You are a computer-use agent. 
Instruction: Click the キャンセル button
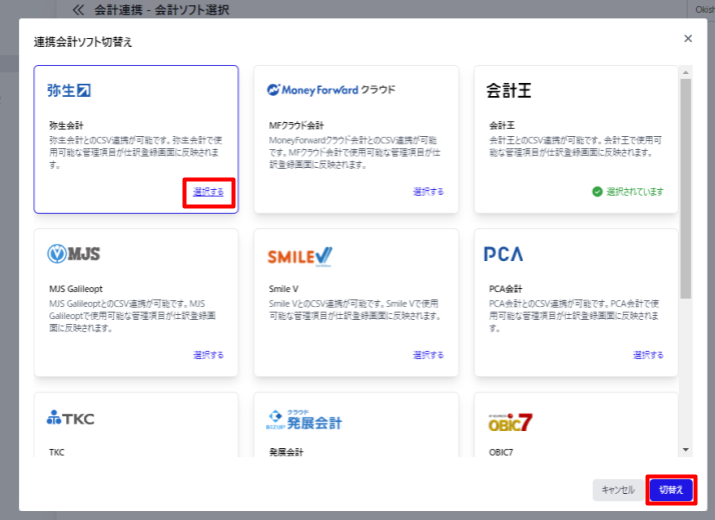coord(618,490)
